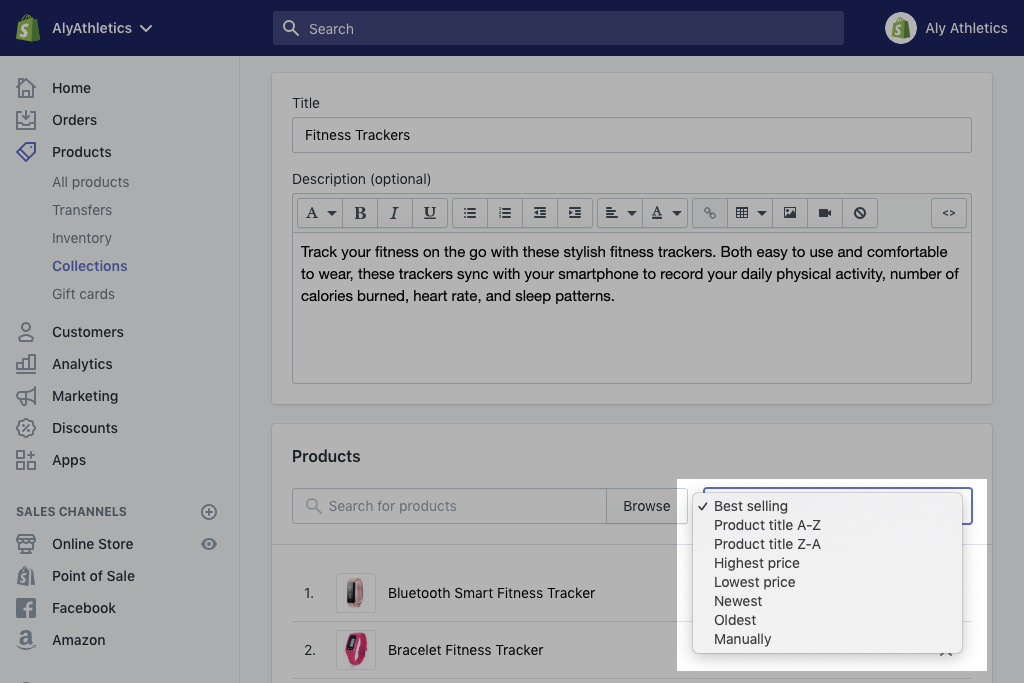Apply Italic formatting in editor
Screen dimensions: 1024x683
coord(394,213)
